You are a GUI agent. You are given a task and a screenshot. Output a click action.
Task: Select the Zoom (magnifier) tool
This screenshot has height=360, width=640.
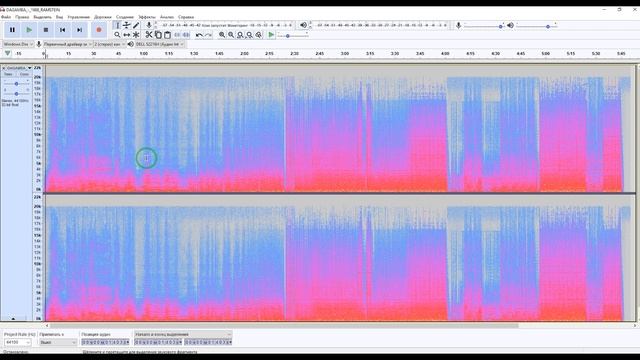118,35
